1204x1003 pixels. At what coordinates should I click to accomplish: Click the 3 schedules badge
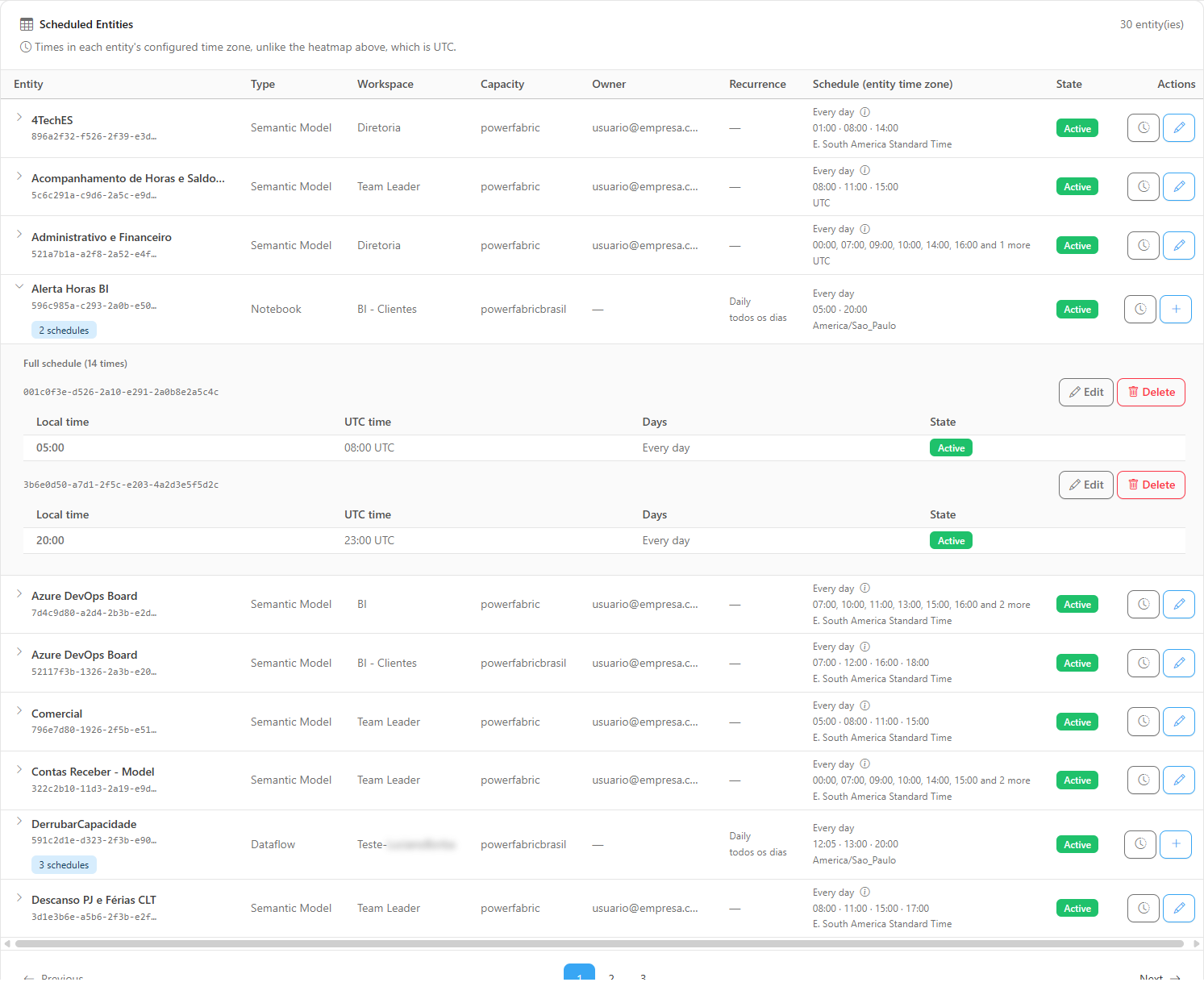64,864
